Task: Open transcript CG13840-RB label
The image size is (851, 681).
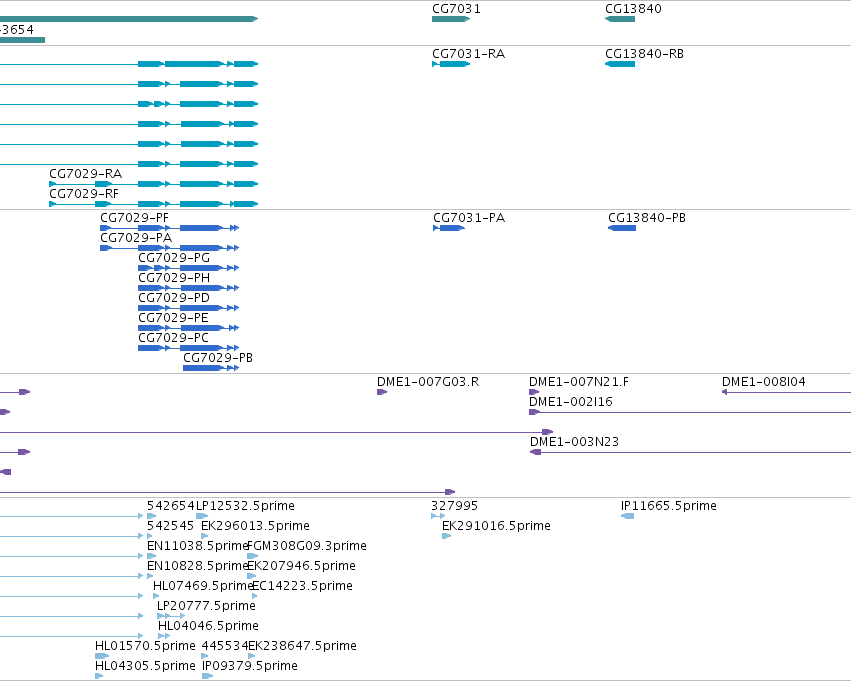Action: tap(644, 54)
